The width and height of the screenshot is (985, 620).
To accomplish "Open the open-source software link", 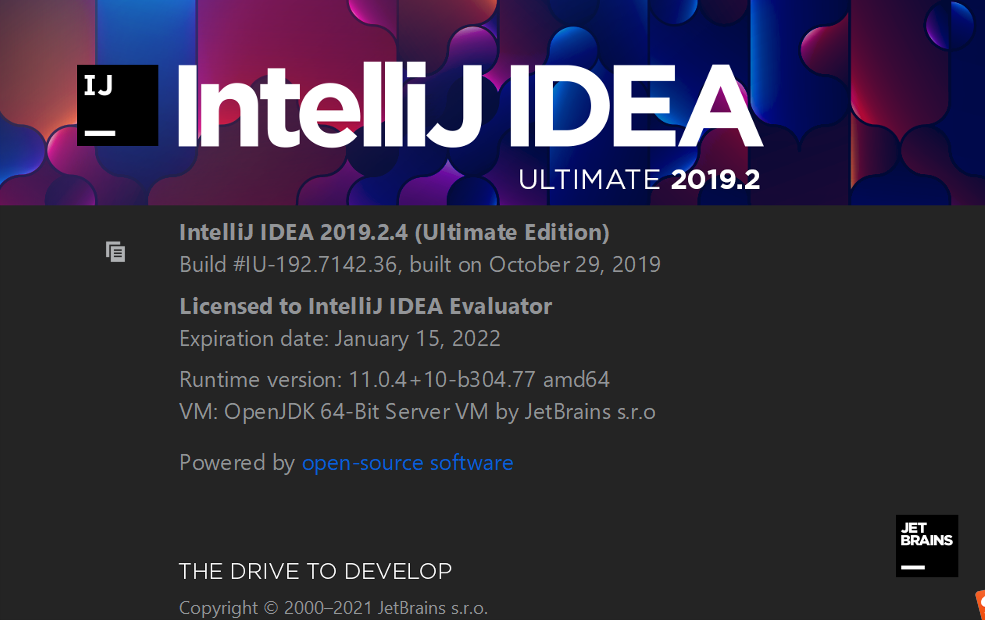I will click(407, 463).
